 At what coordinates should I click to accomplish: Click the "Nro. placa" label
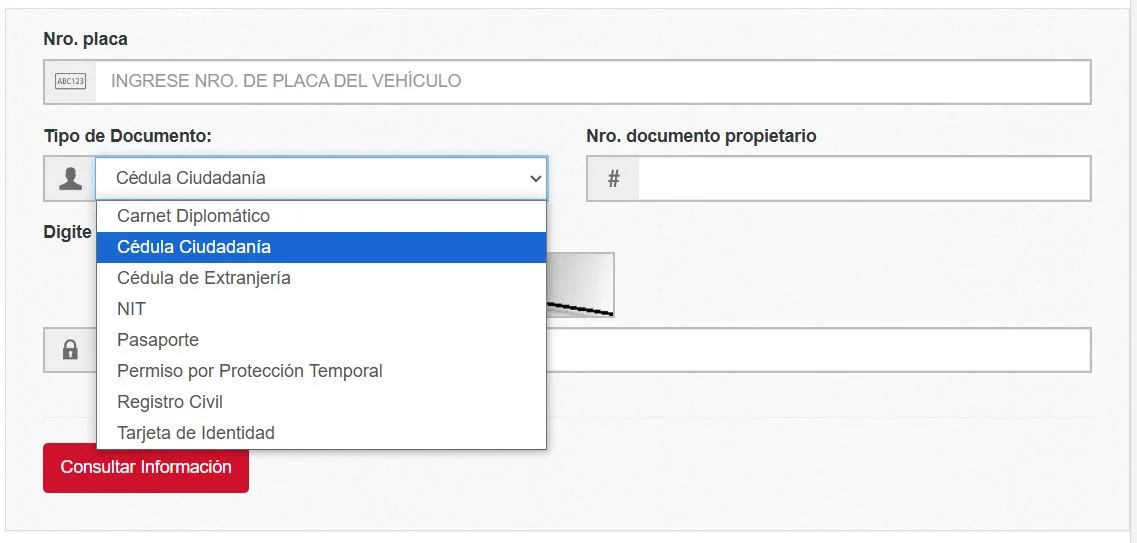(85, 39)
